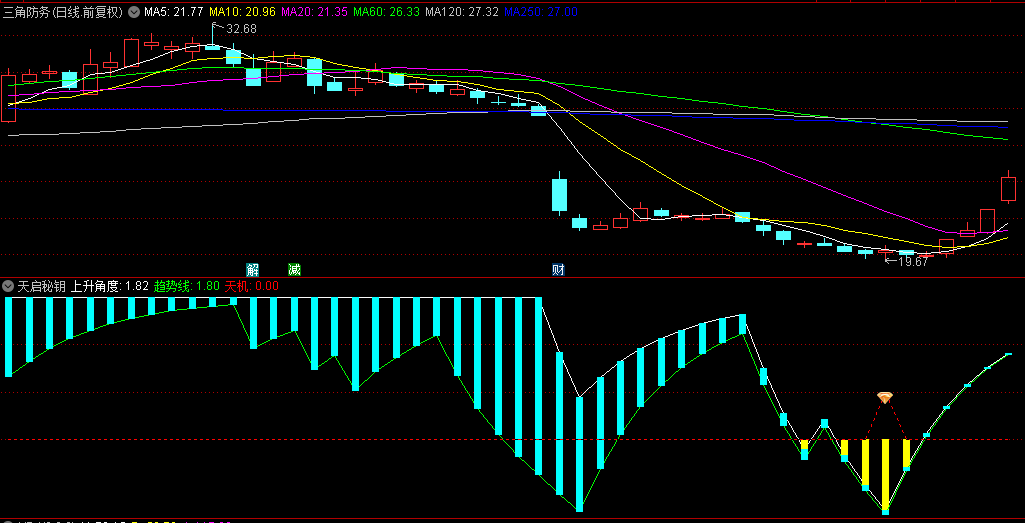This screenshot has height=523, width=1025.
Task: Click the 19.67 low price label
Action: (913, 262)
